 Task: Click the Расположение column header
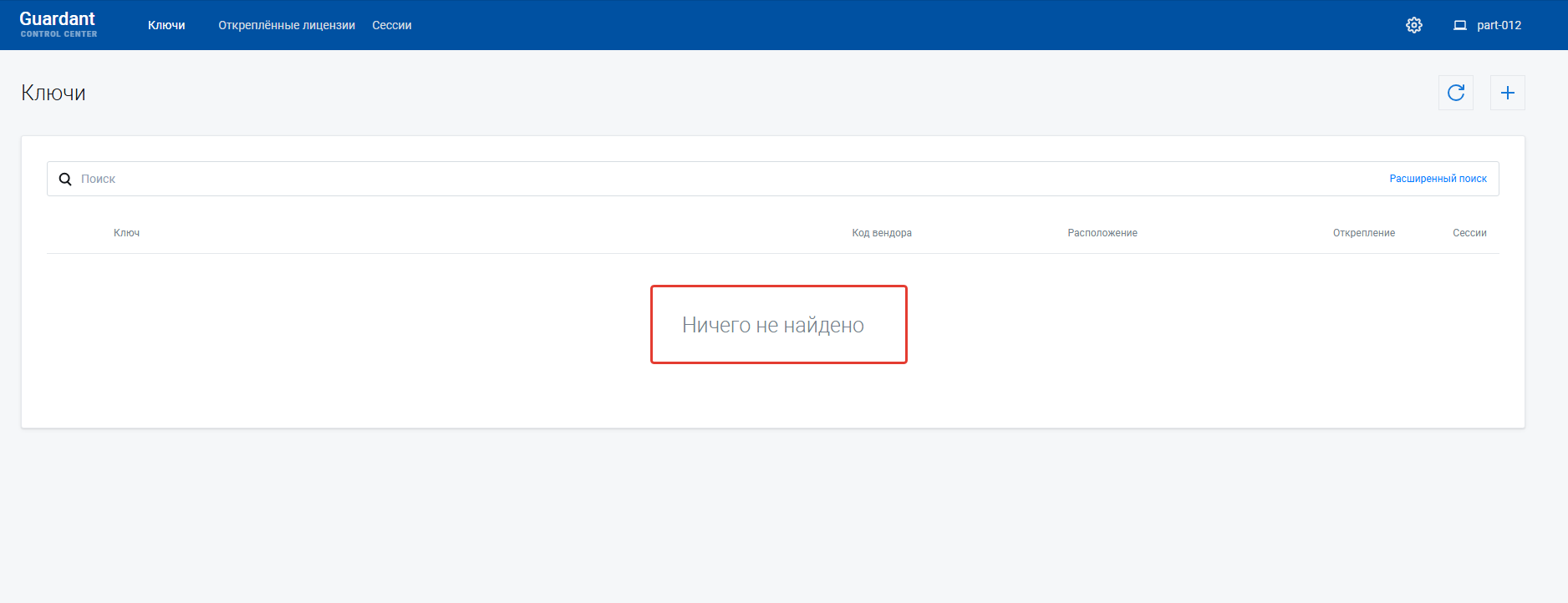click(x=1102, y=233)
